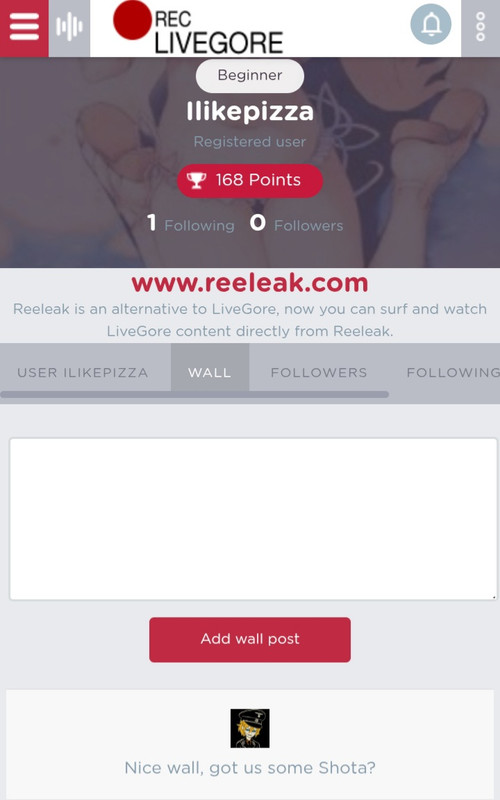Open the three-dot options menu
The height and width of the screenshot is (800, 500).
click(x=481, y=28)
